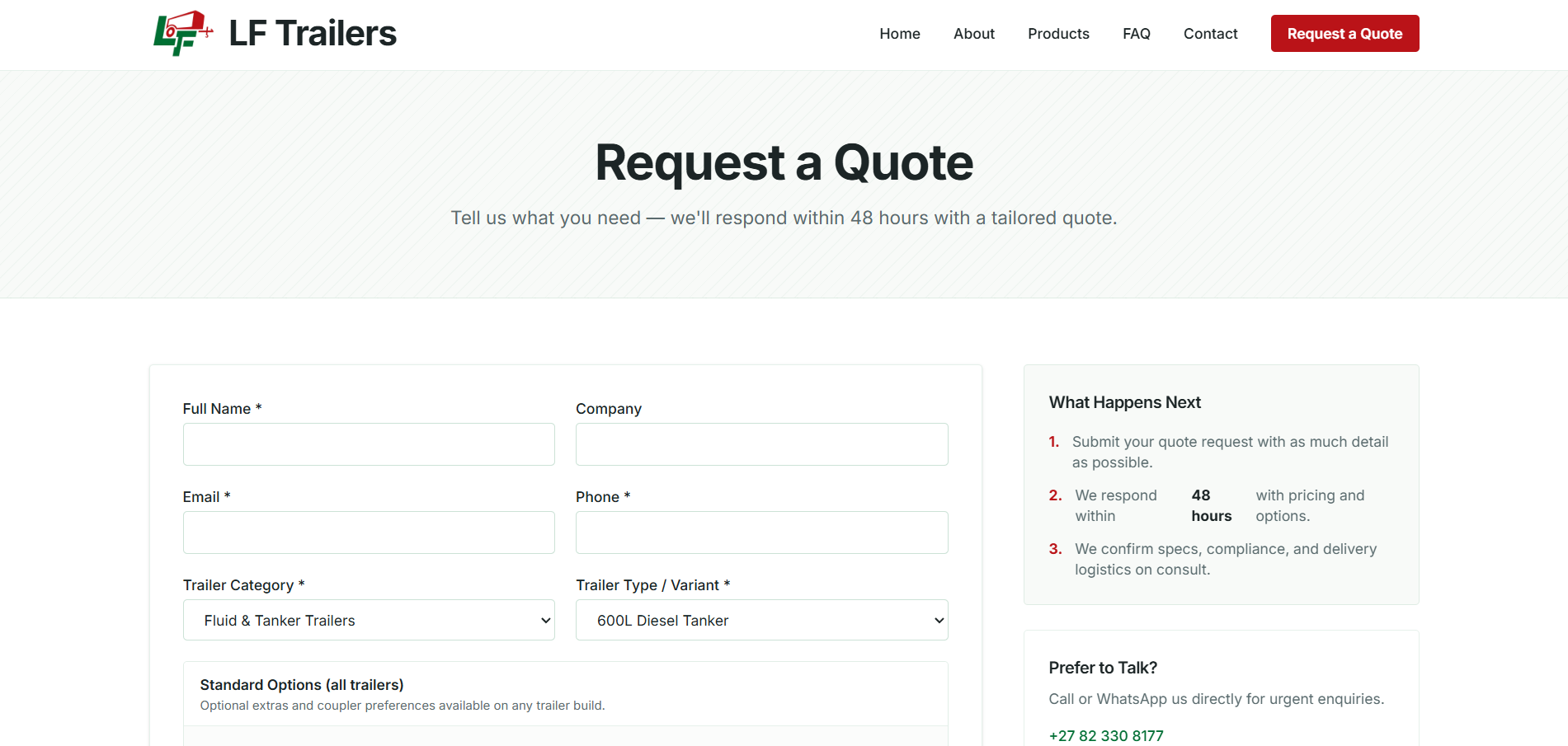Open the About menu item

pos(974,34)
